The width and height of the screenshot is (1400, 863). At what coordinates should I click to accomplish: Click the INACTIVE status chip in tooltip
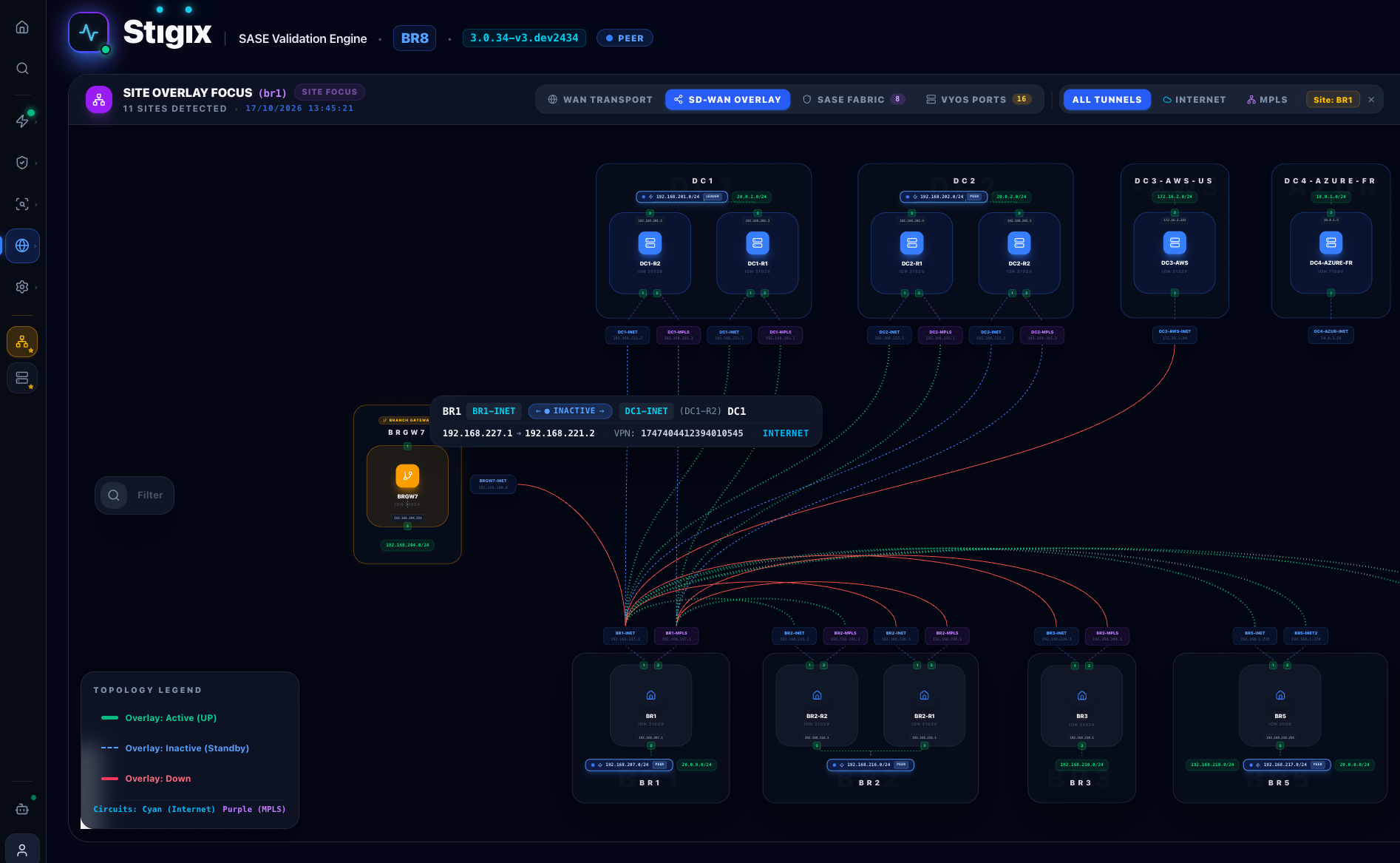coord(571,411)
